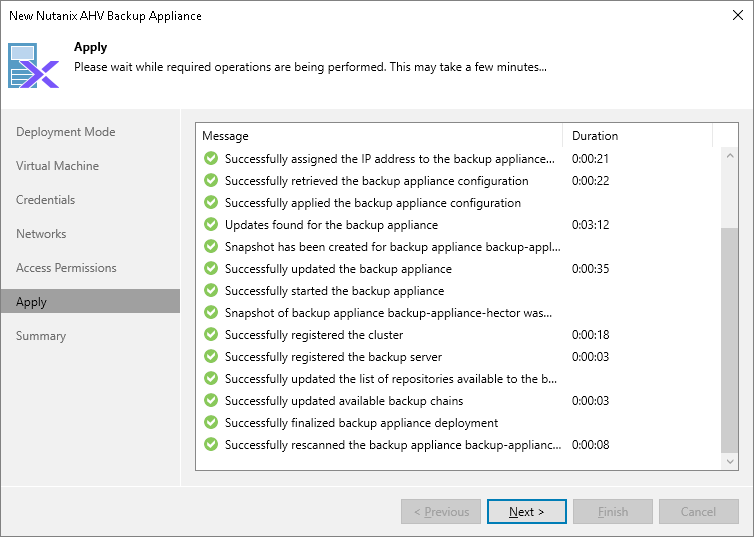Click green icon beside 'Successfully finalized backup appliance deployment'
This screenshot has width=754, height=537.
(211, 423)
